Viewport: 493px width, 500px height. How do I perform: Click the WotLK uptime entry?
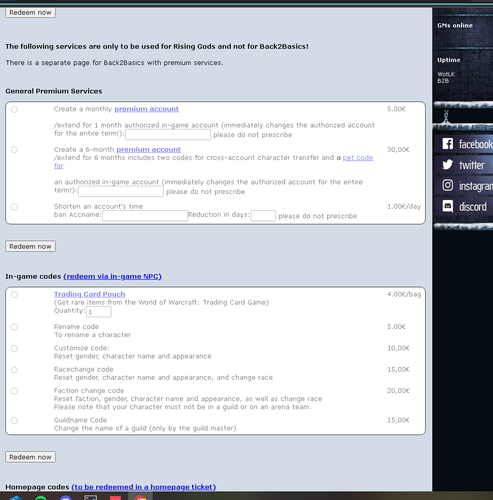tap(446, 74)
